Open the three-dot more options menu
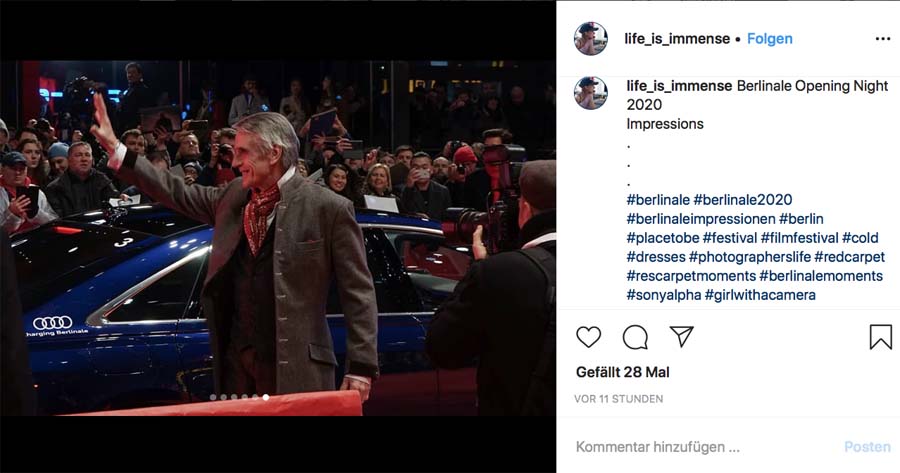The height and width of the screenshot is (473, 900). point(883,39)
